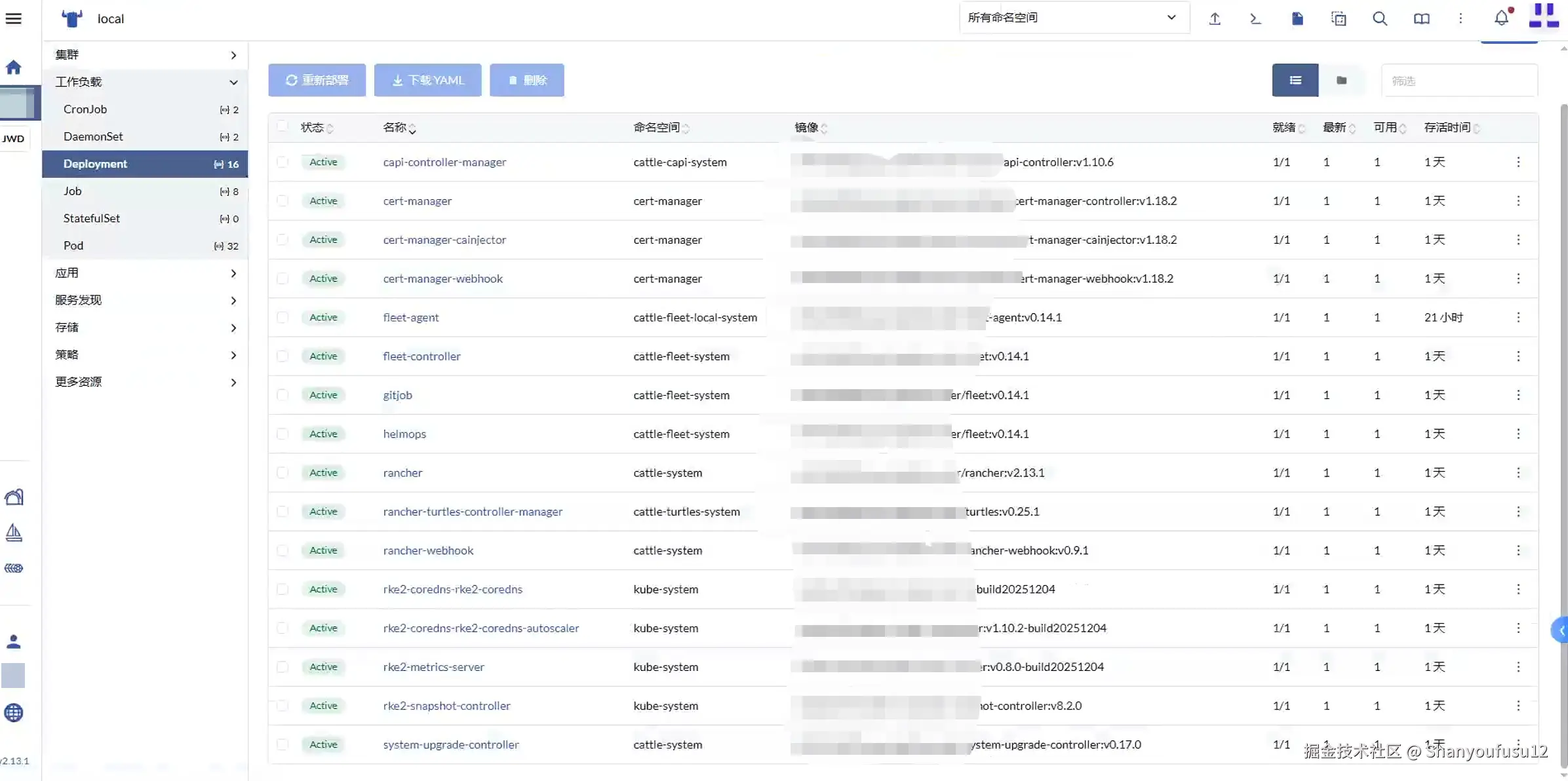Click the 下载 YAML button

[427, 80]
